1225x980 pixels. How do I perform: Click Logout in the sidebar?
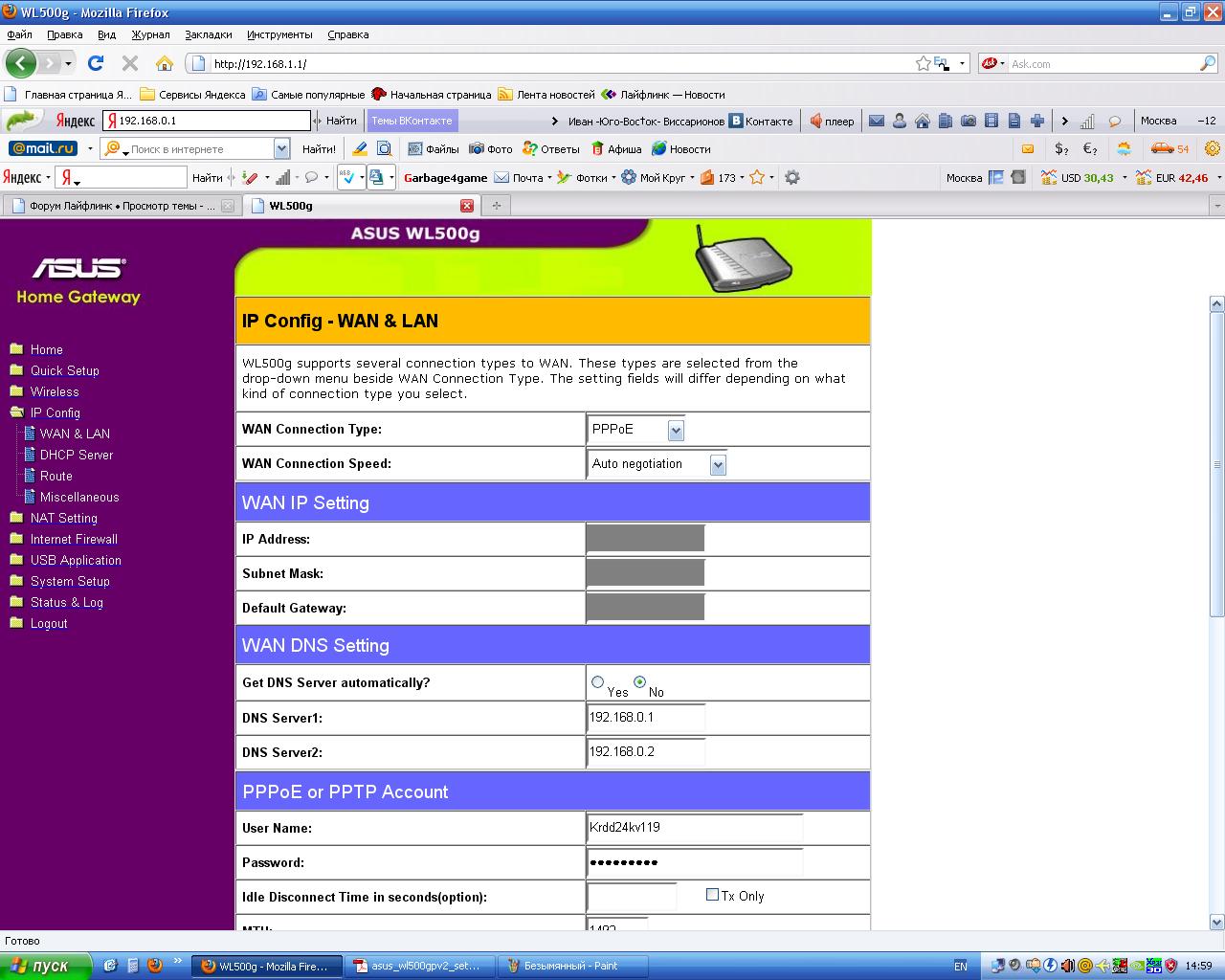pos(49,623)
